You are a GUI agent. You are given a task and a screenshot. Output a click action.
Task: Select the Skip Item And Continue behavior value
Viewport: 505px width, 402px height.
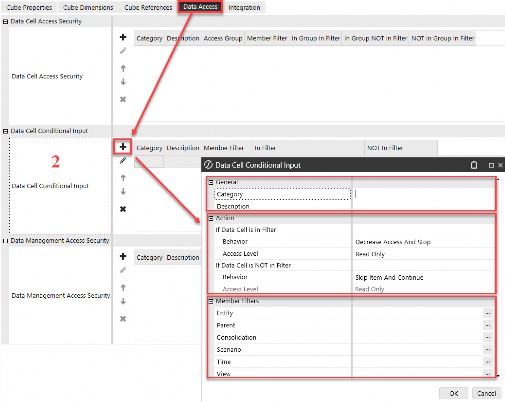tap(389, 277)
